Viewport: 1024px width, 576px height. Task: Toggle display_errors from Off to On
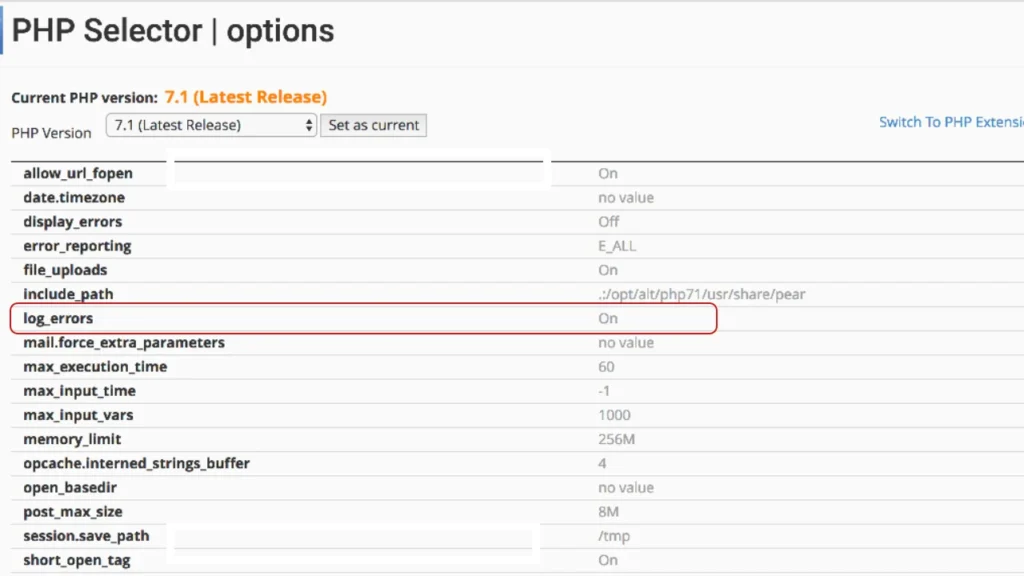click(608, 221)
